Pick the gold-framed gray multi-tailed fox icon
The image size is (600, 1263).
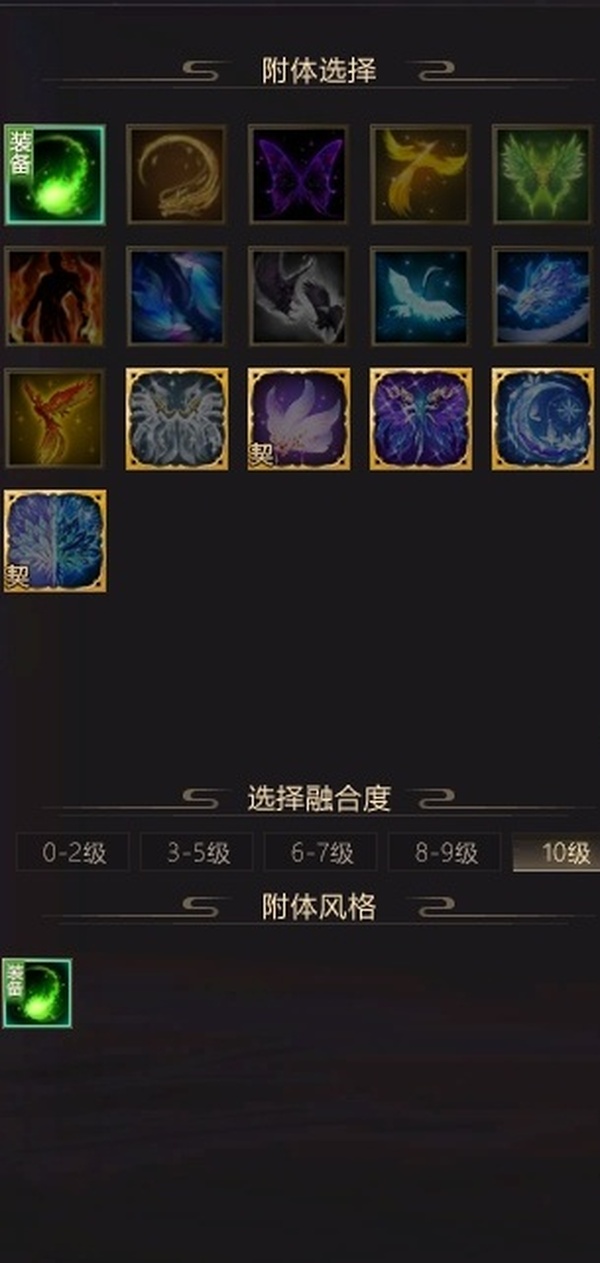click(176, 418)
